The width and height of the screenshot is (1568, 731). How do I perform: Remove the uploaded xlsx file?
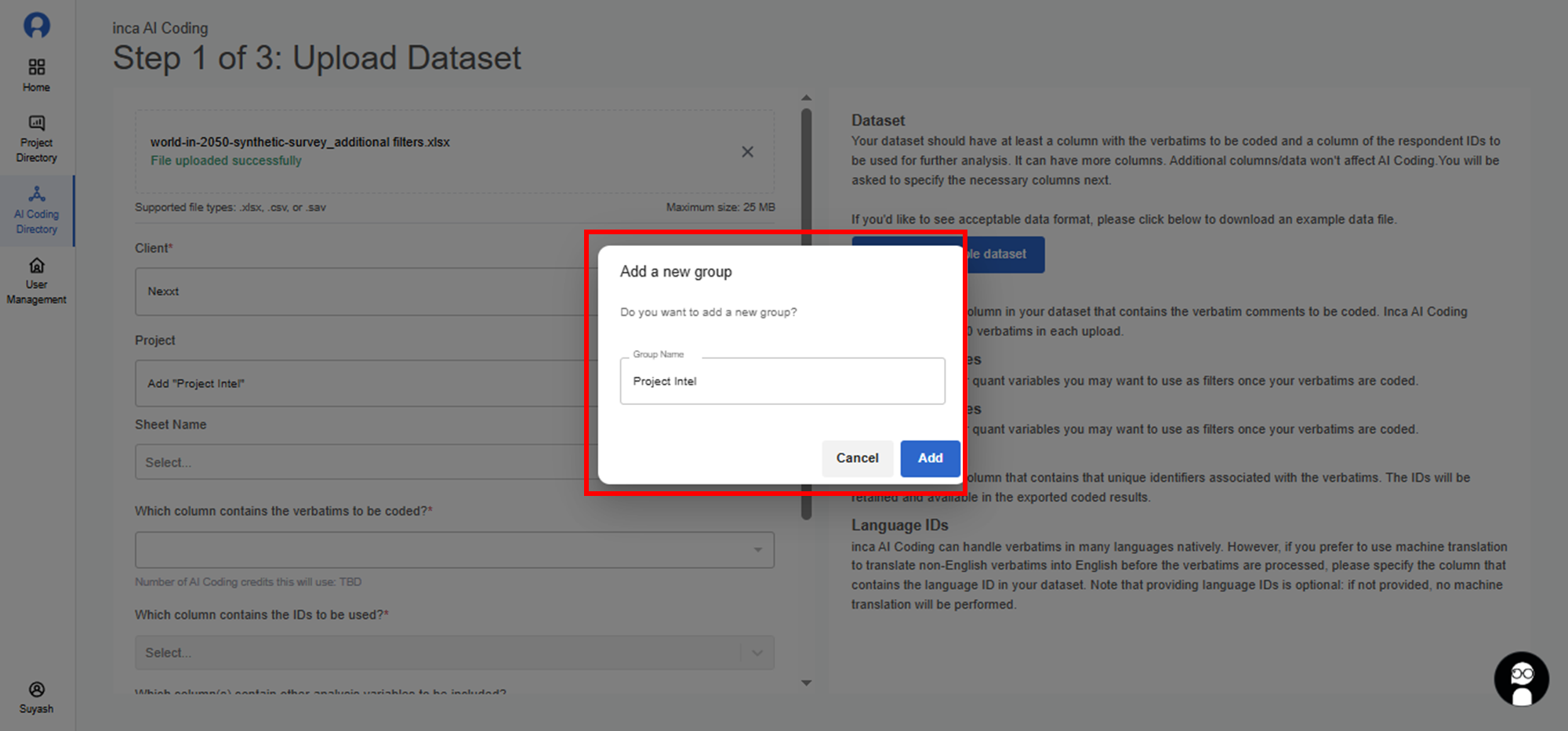tap(747, 152)
